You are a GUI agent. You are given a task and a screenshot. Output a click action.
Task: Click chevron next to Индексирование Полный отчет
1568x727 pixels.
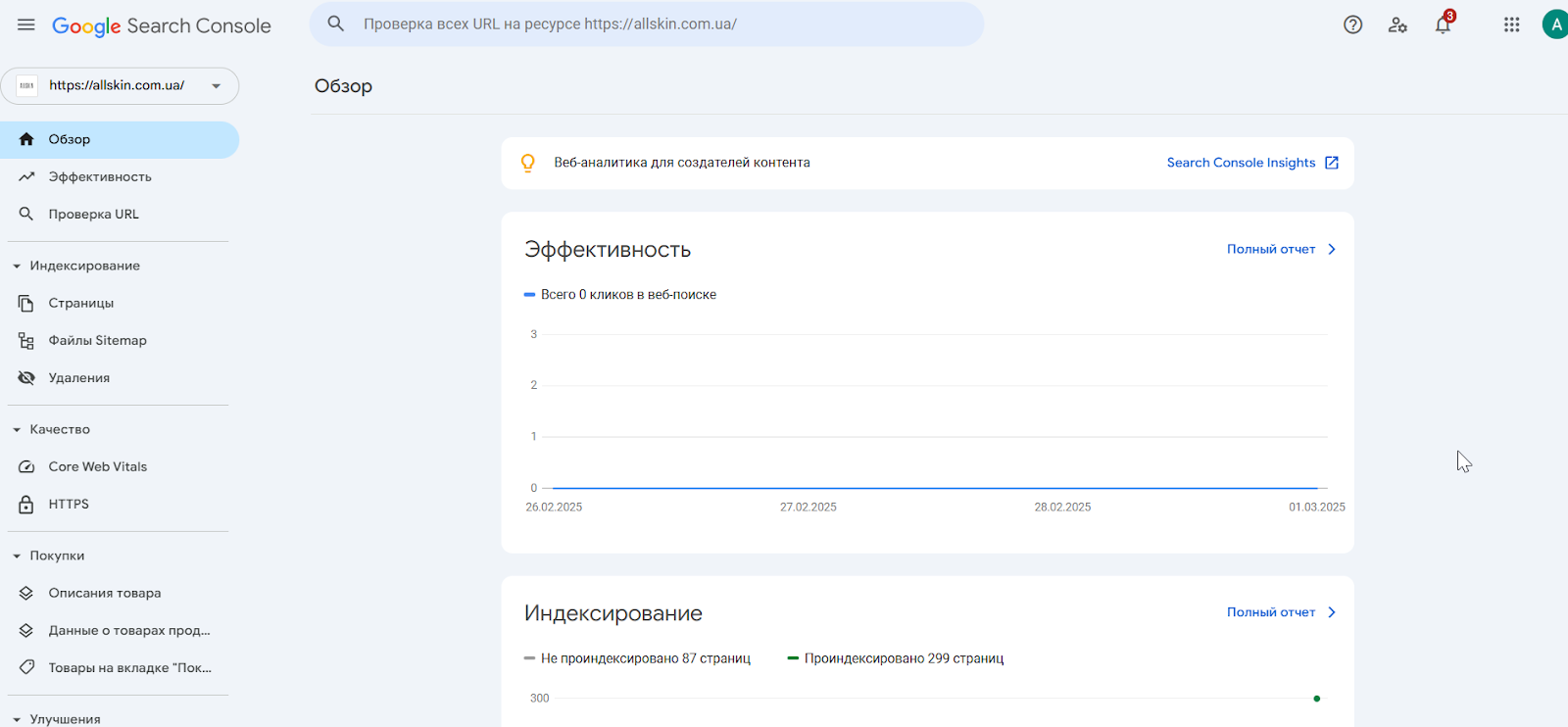click(1332, 612)
